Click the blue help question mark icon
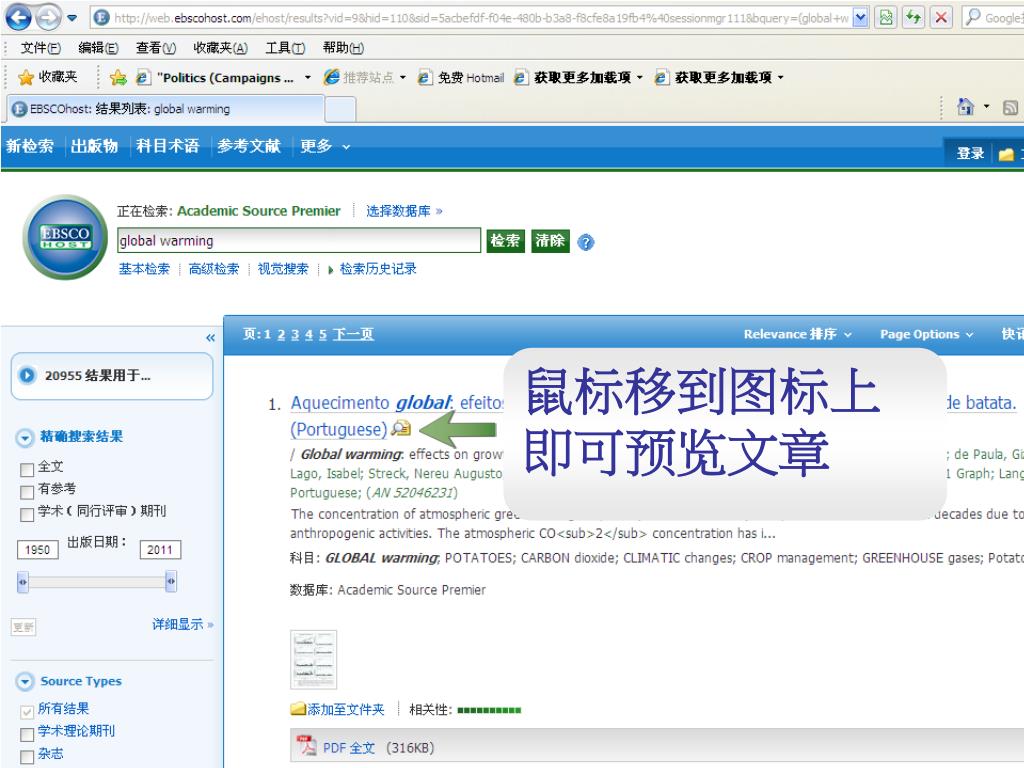 pyautogui.click(x=586, y=242)
